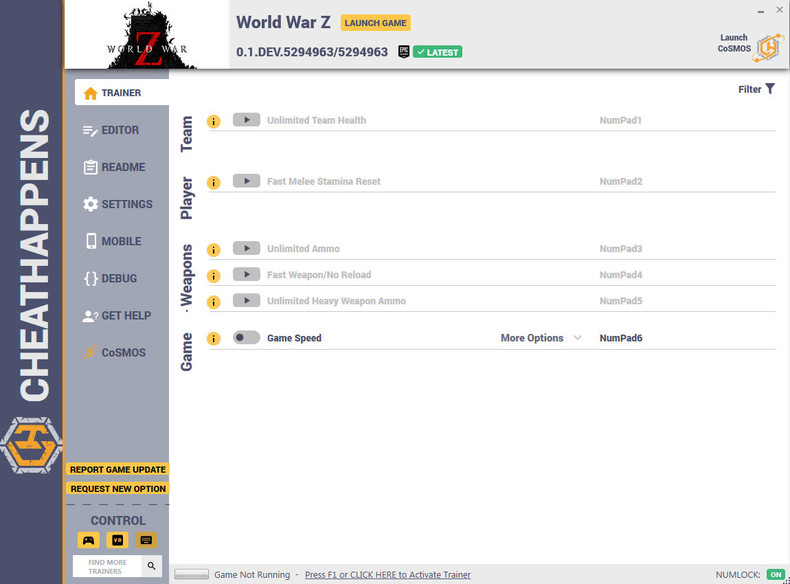Launch CoSMOS via the hexagon icon
The image size is (790, 584).
768,47
